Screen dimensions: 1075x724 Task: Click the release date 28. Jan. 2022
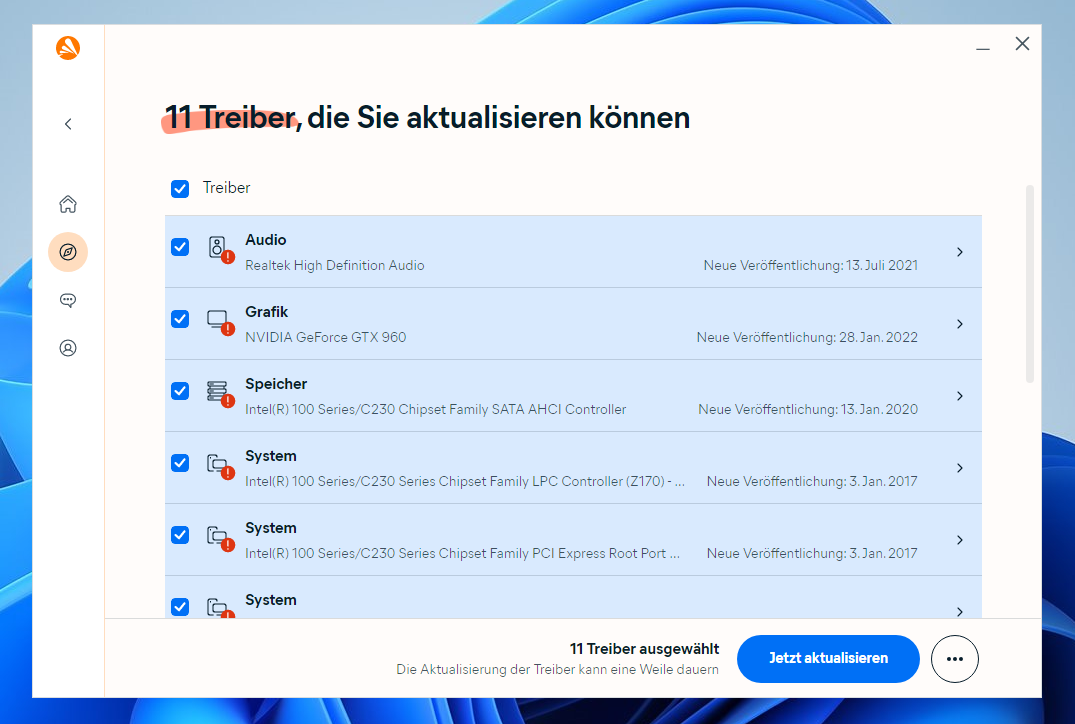(x=878, y=337)
